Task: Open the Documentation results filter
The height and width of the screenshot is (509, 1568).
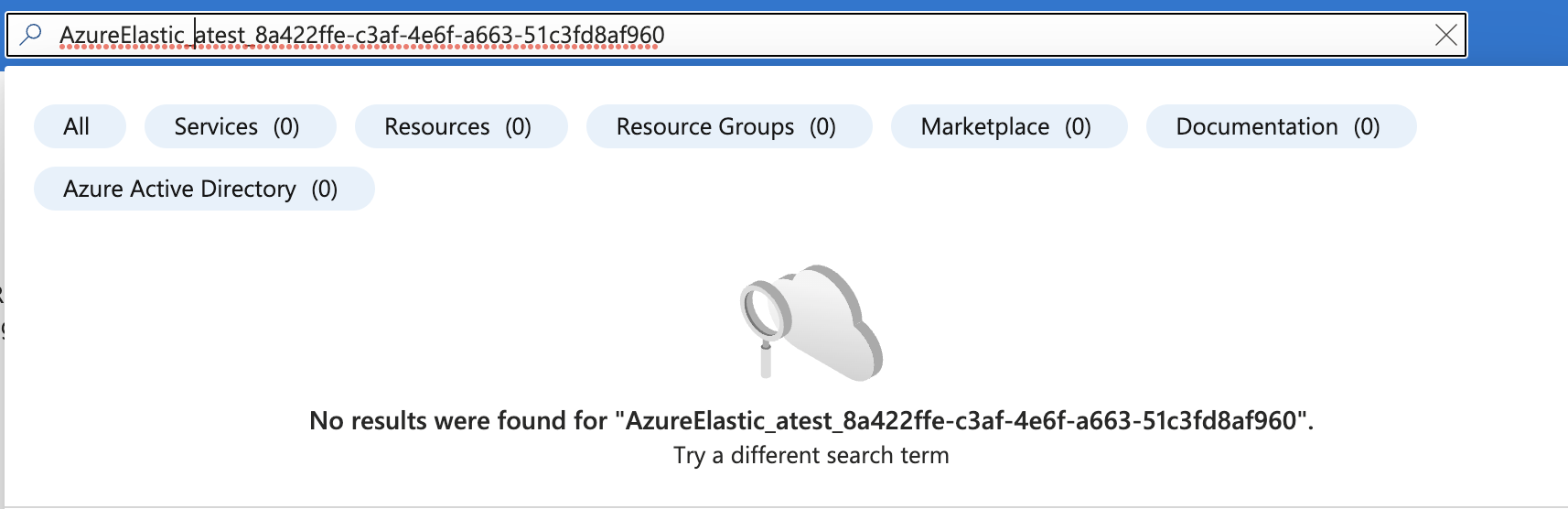Action: (1280, 126)
